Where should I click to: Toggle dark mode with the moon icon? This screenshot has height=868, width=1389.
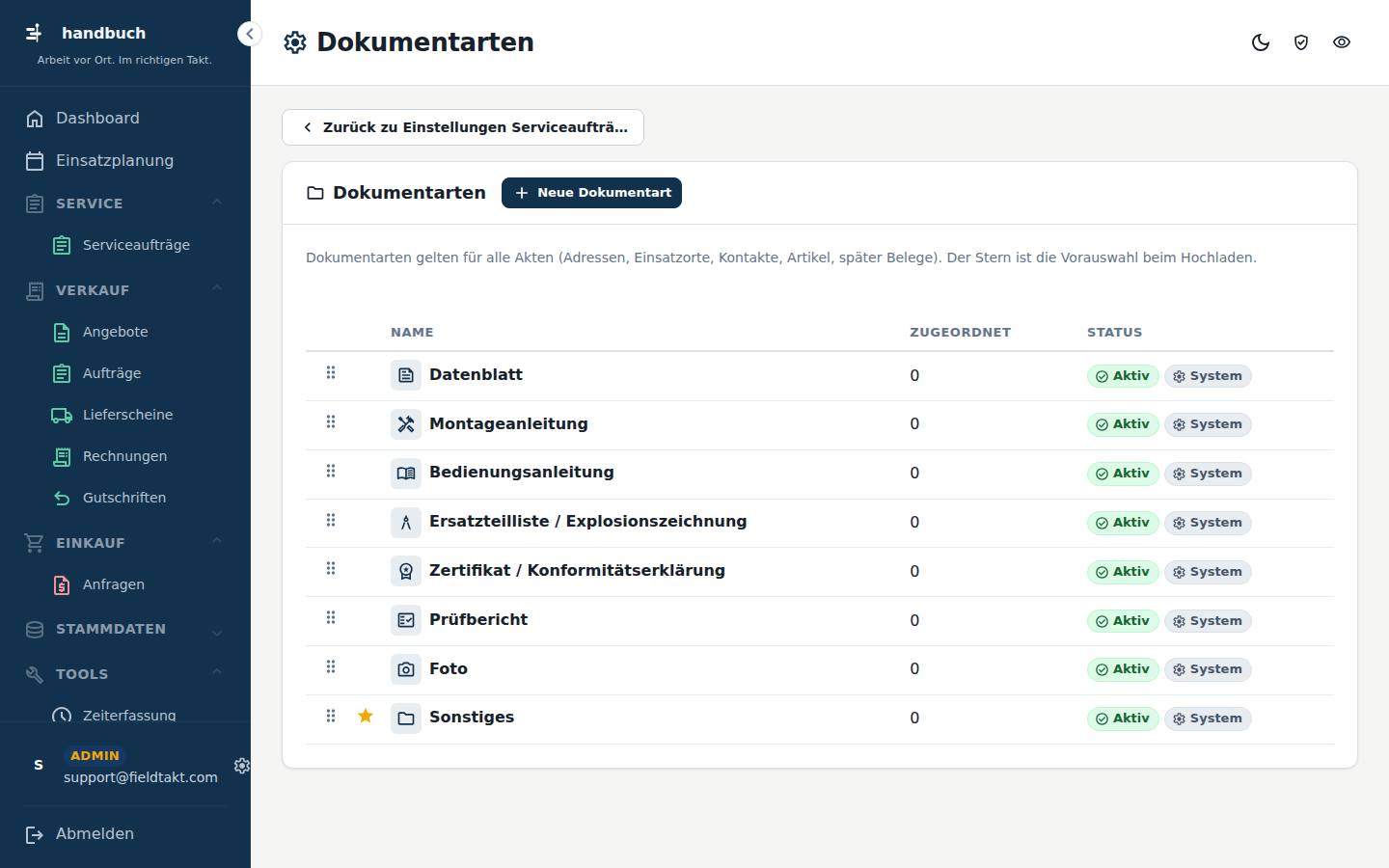[x=1261, y=42]
